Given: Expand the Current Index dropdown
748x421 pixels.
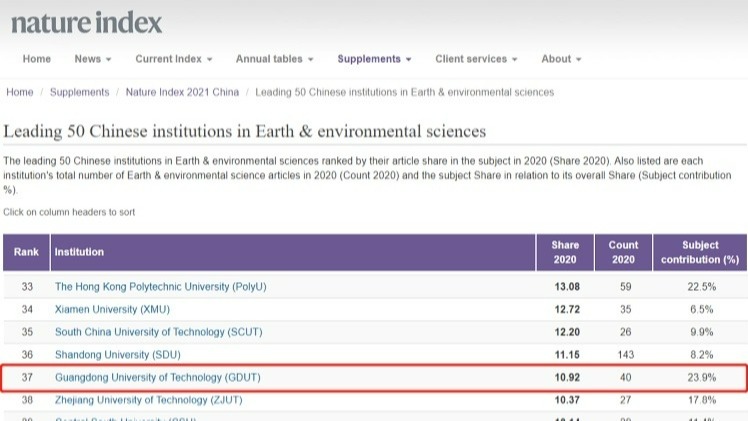Looking at the screenshot, I should click(173, 59).
